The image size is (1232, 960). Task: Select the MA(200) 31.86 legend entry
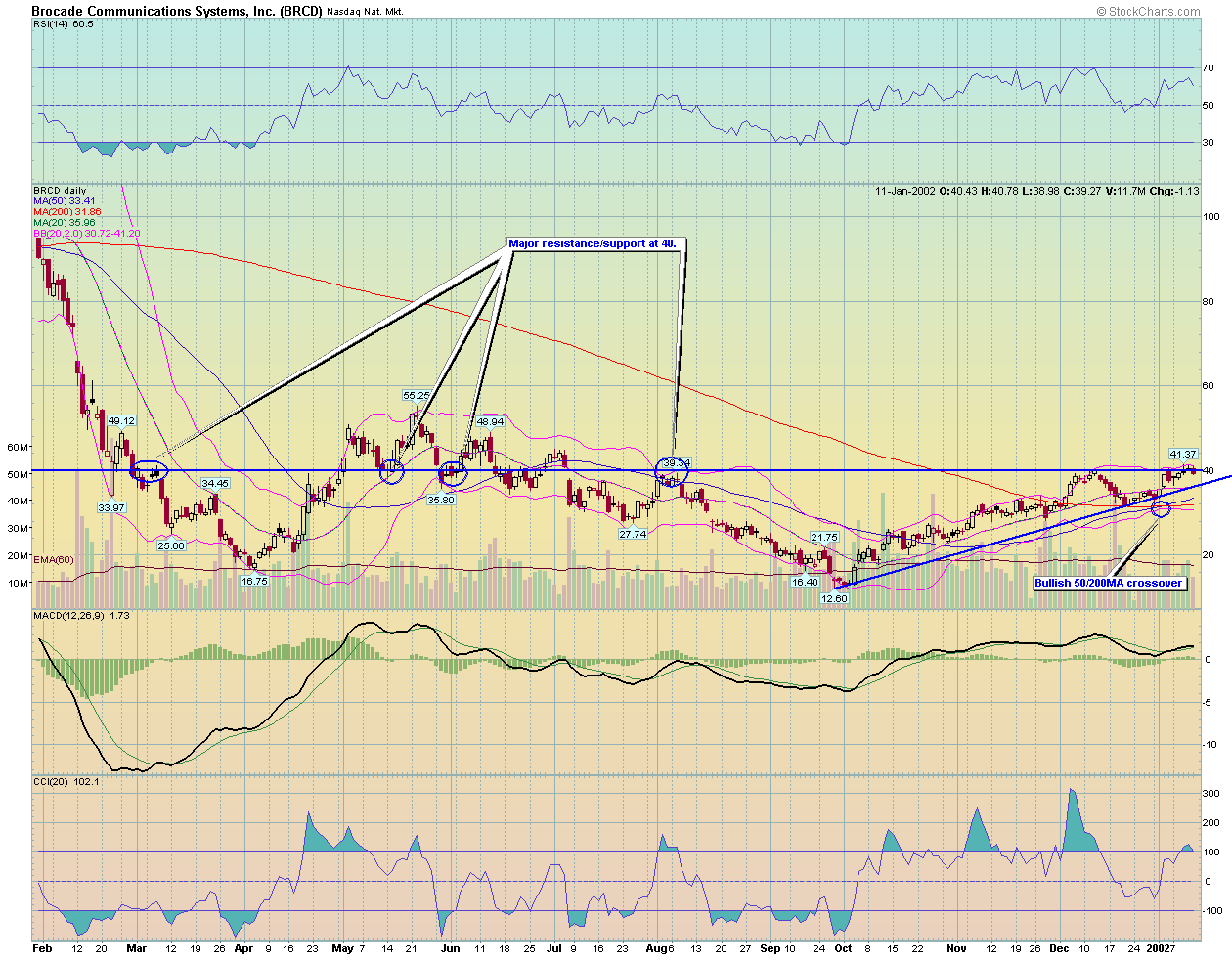click(x=67, y=212)
